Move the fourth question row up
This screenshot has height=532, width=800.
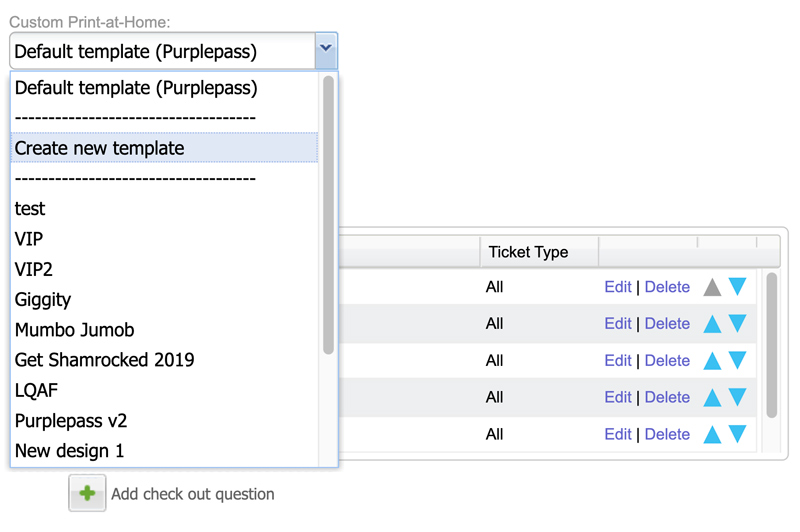[712, 398]
